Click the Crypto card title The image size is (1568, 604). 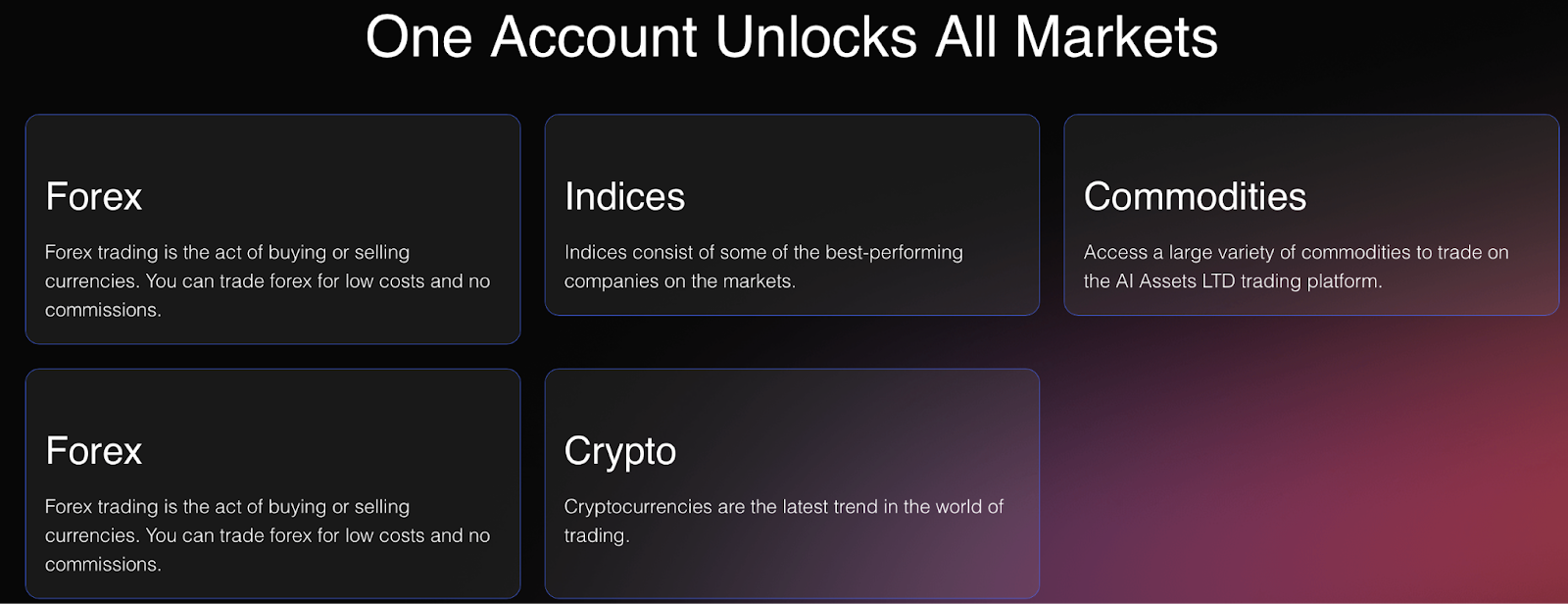pos(619,451)
